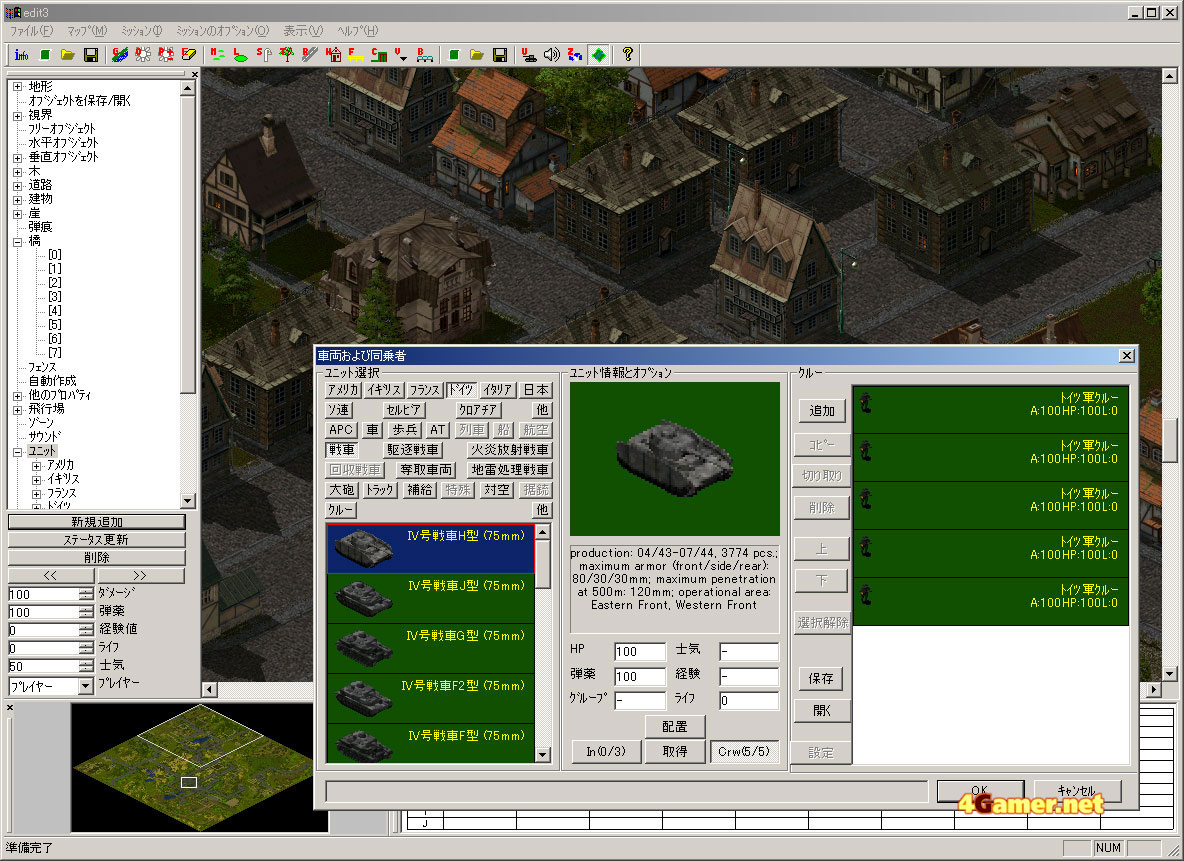The height and width of the screenshot is (861, 1184).
Task: Click the HP input field
Action: 640,652
